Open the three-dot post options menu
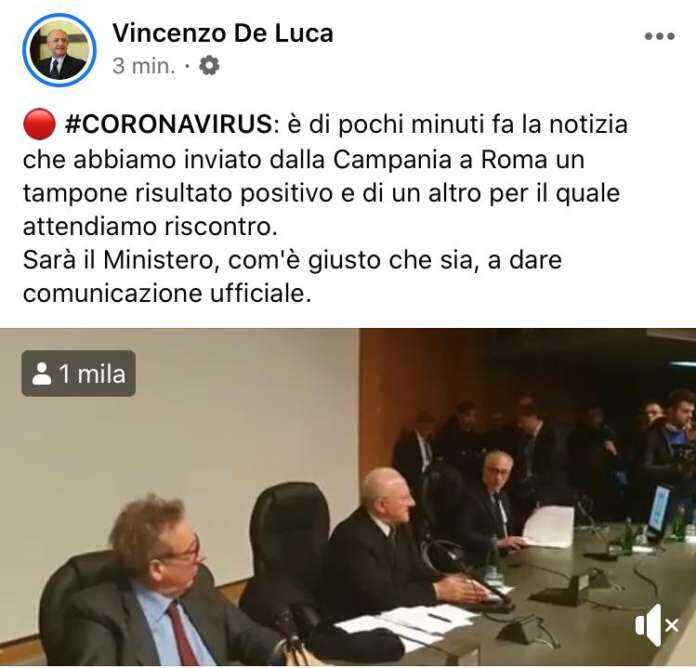The image size is (696, 668). (x=660, y=36)
